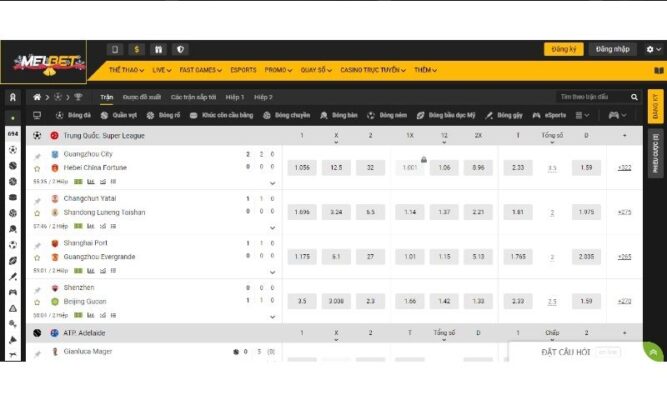Screen dimensions: 667x400
Task: Select eSports sport filter
Action: [549, 115]
